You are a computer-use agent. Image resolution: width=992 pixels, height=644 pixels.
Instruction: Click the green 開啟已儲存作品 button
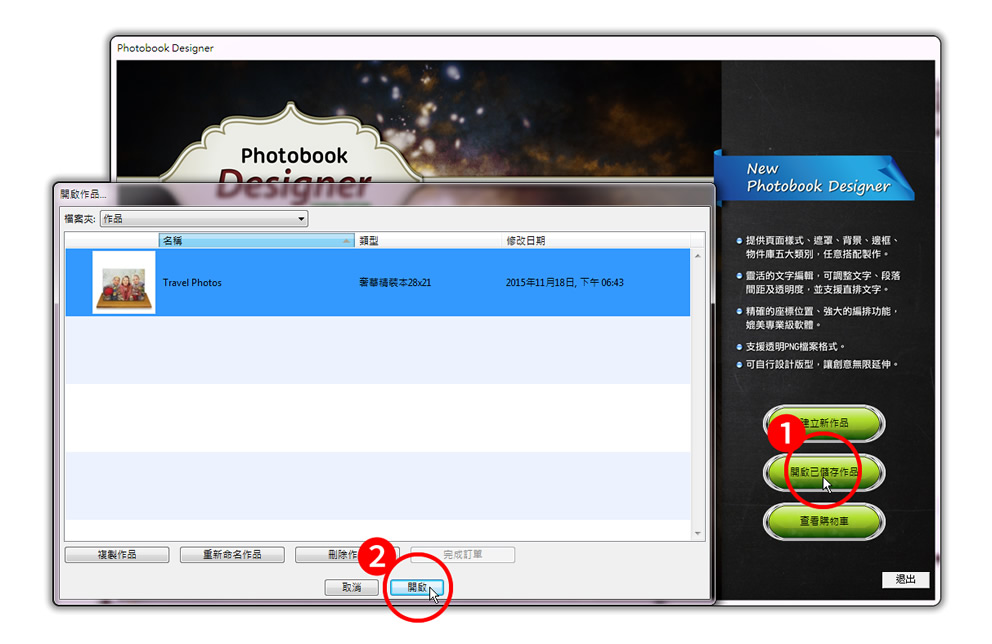(x=824, y=472)
